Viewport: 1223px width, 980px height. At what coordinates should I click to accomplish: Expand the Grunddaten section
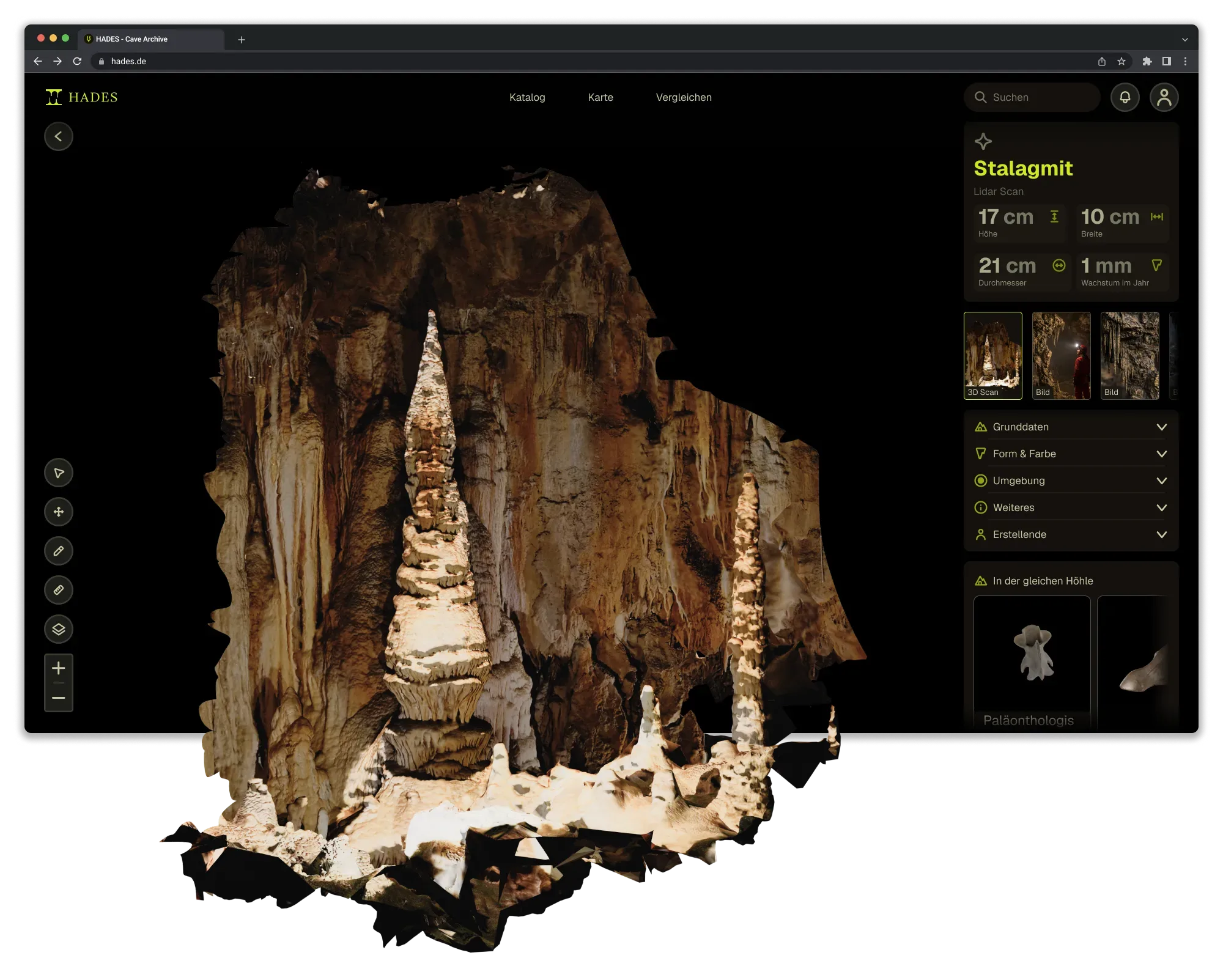tap(1071, 427)
